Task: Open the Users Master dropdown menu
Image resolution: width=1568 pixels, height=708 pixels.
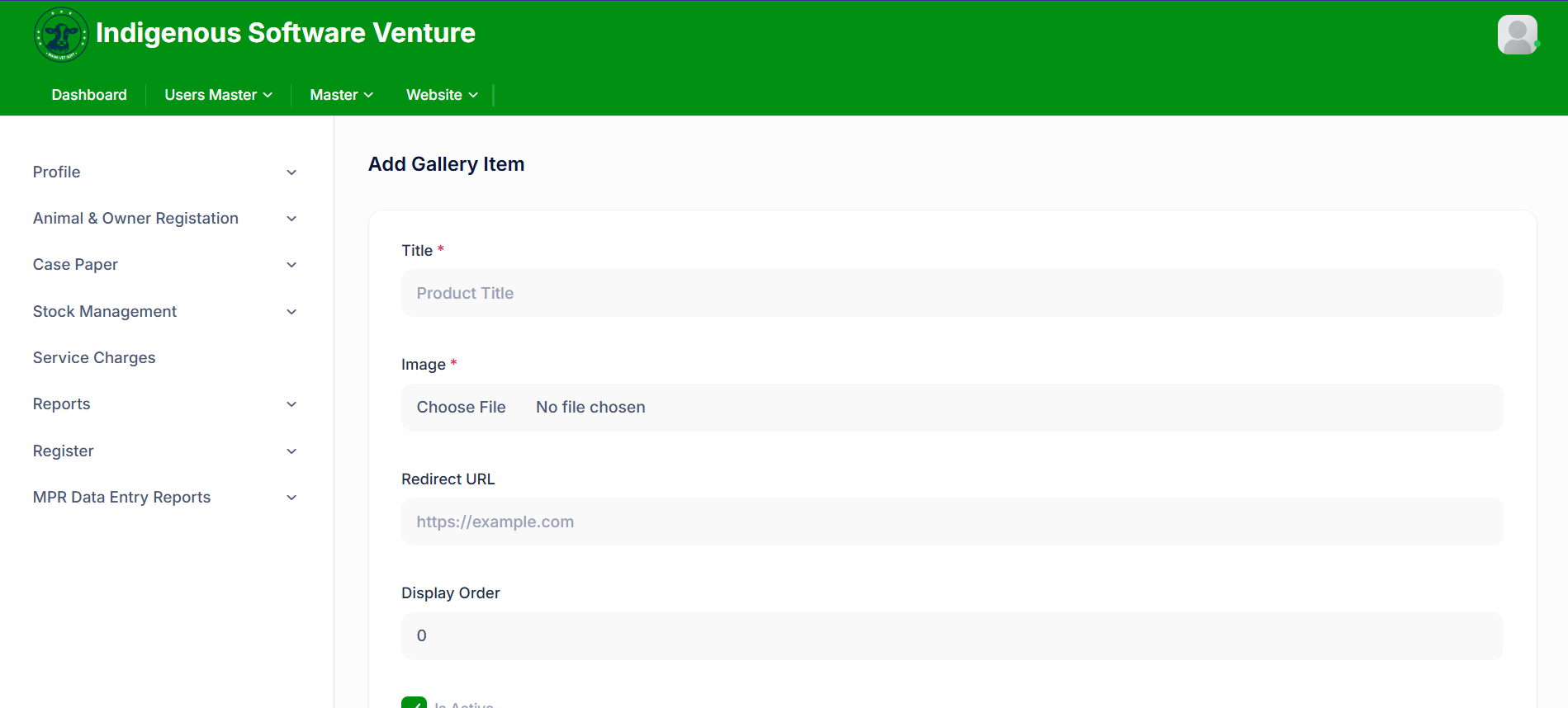Action: [x=219, y=95]
